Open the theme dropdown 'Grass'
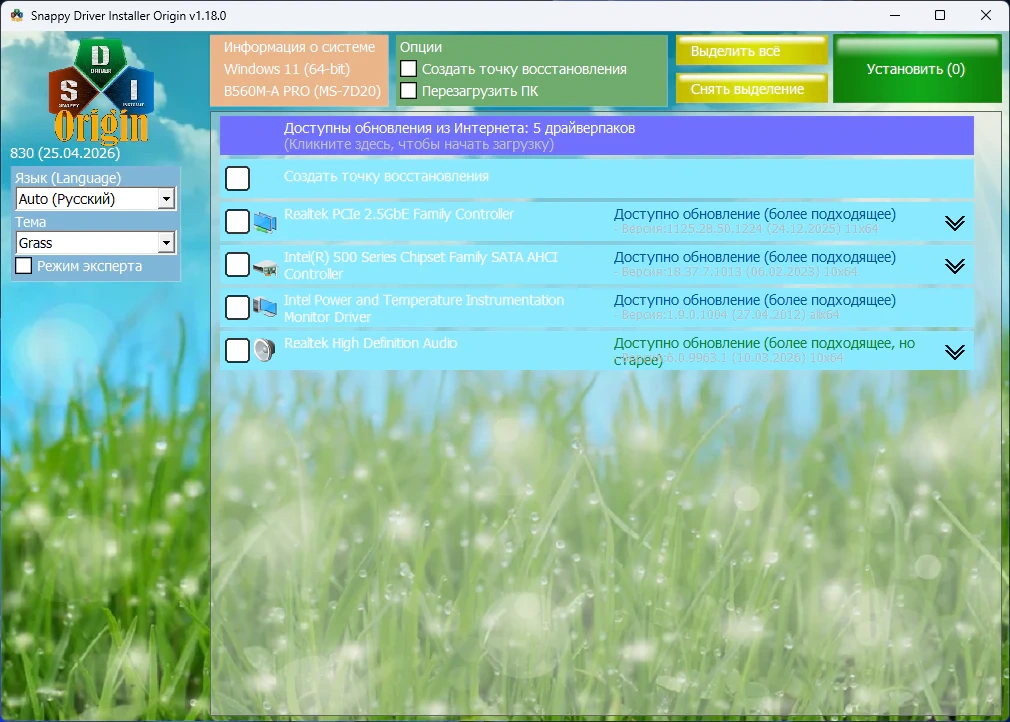Viewport: 1010px width, 722px height. tap(95, 243)
